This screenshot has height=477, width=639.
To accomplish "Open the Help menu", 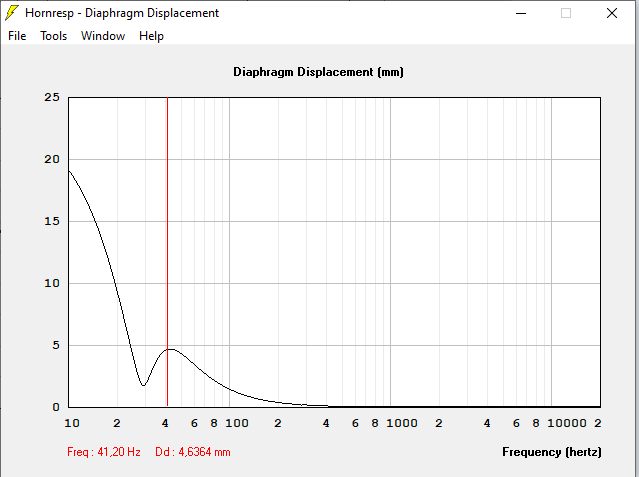I will [x=151, y=36].
